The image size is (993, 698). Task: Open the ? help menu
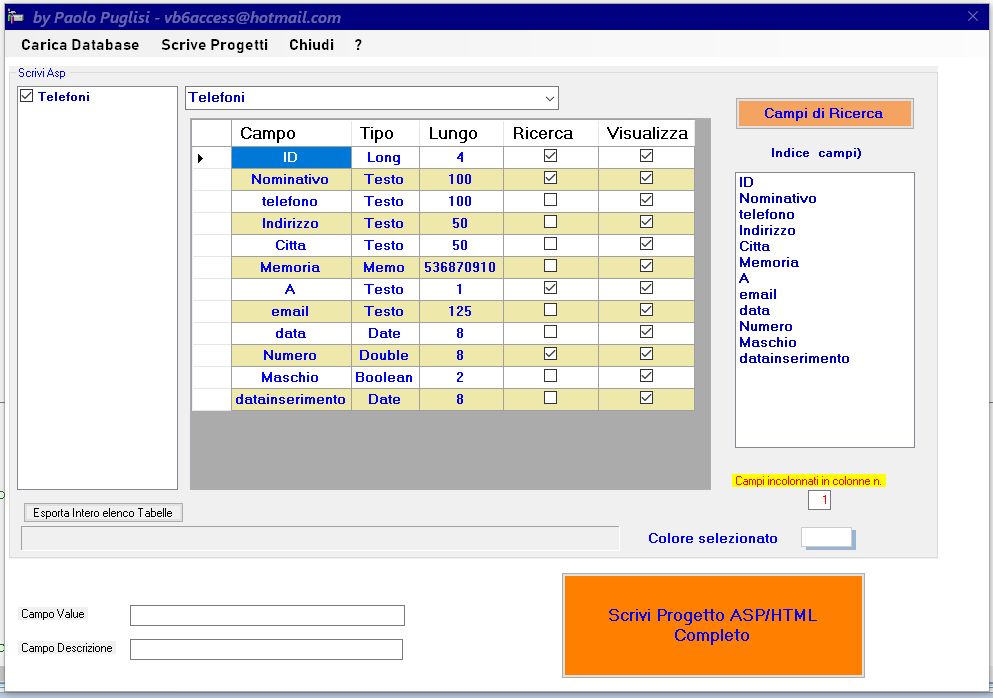click(358, 45)
